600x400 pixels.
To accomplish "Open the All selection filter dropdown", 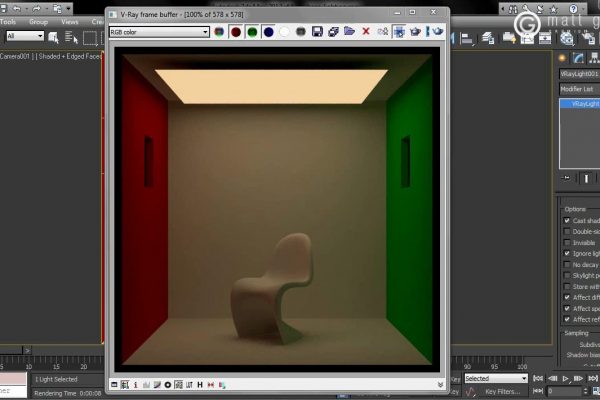I will point(25,36).
